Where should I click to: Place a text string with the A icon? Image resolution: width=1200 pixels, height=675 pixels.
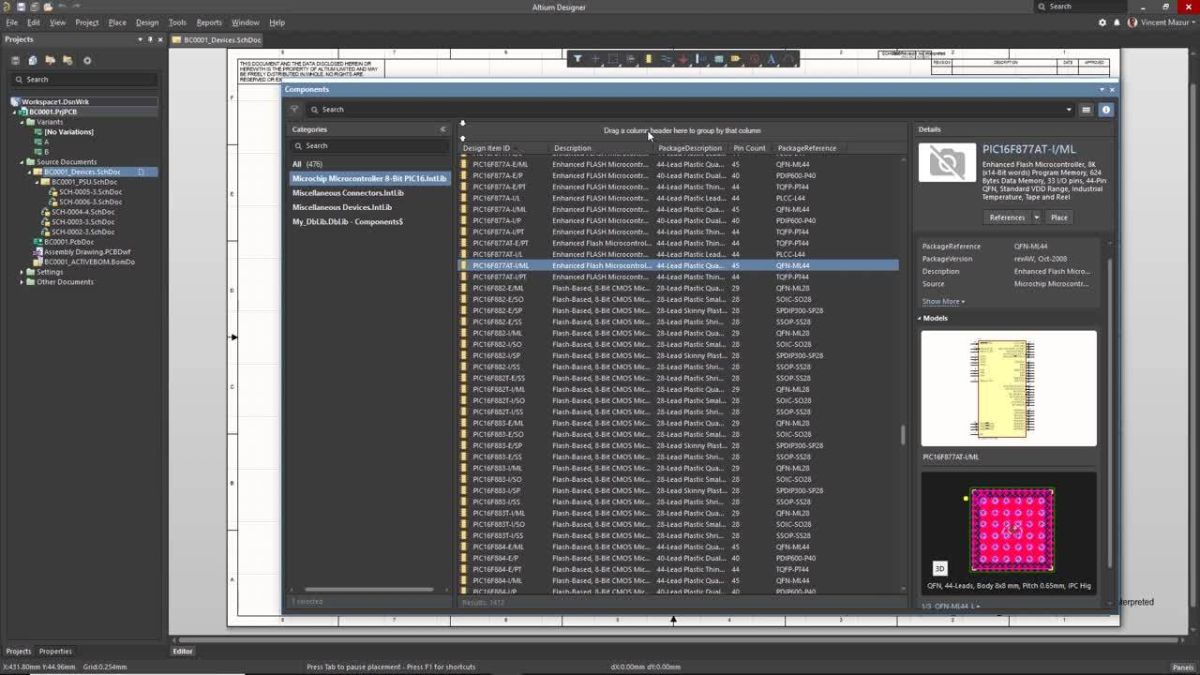pos(772,59)
